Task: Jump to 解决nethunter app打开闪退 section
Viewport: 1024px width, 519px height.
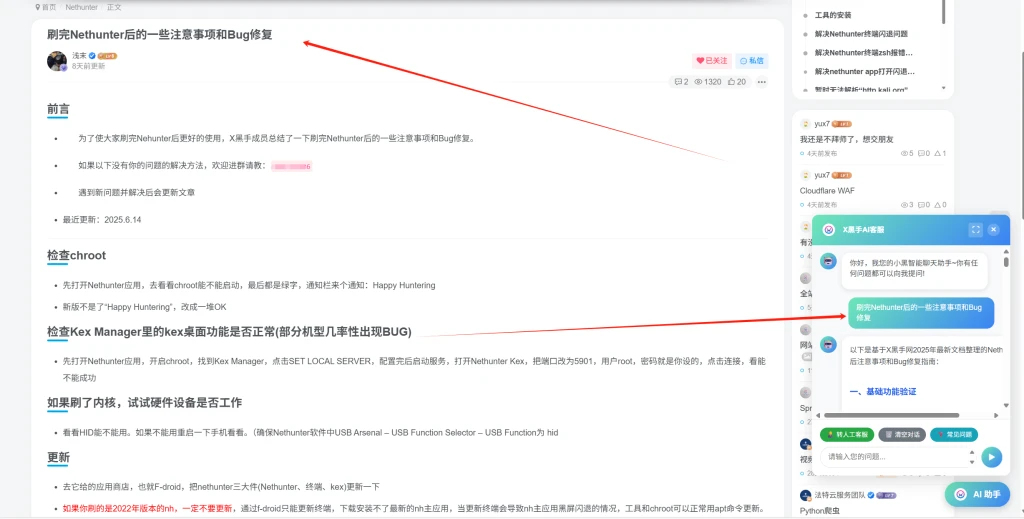Action: click(865, 71)
